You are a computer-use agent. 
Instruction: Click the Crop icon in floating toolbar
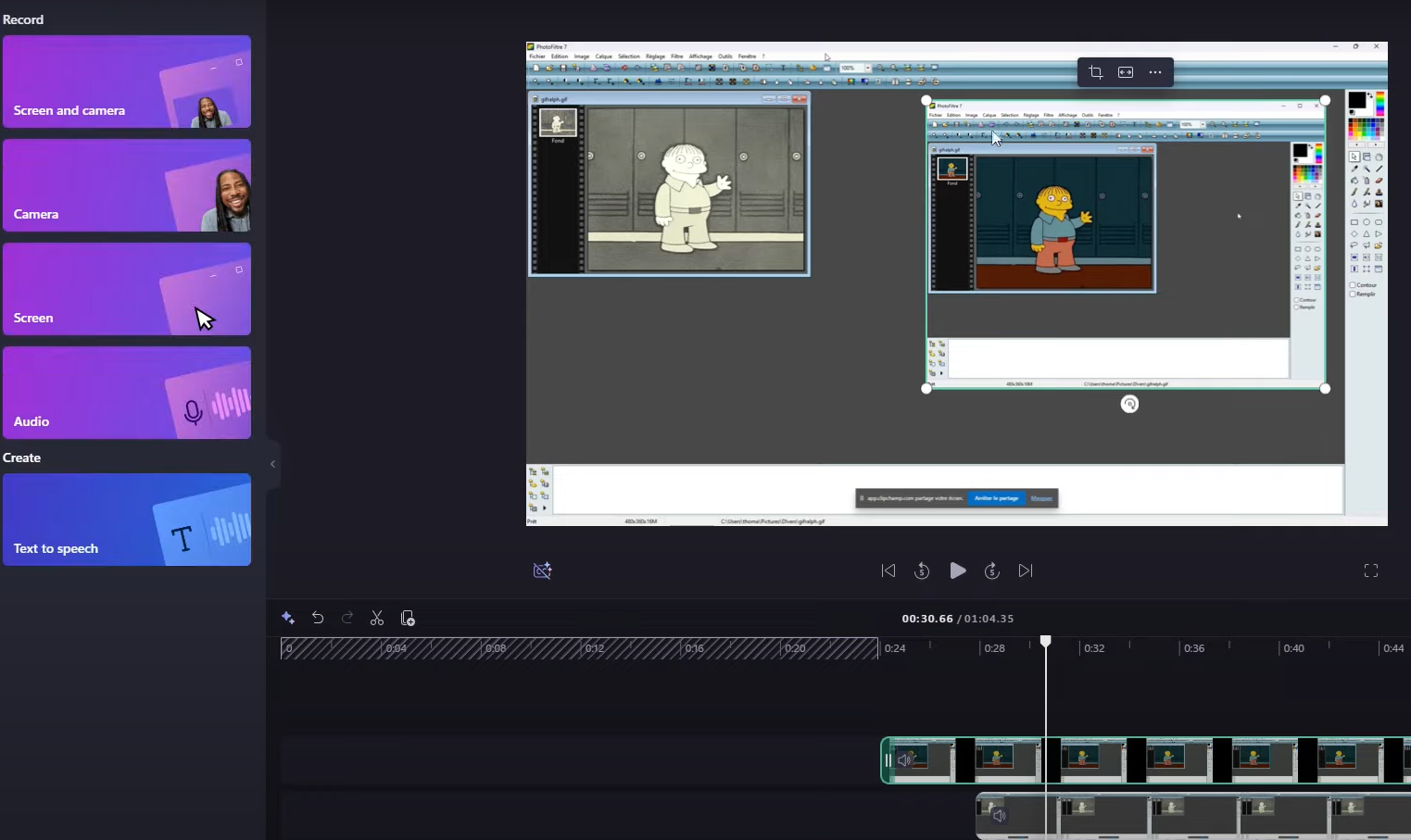tap(1096, 72)
